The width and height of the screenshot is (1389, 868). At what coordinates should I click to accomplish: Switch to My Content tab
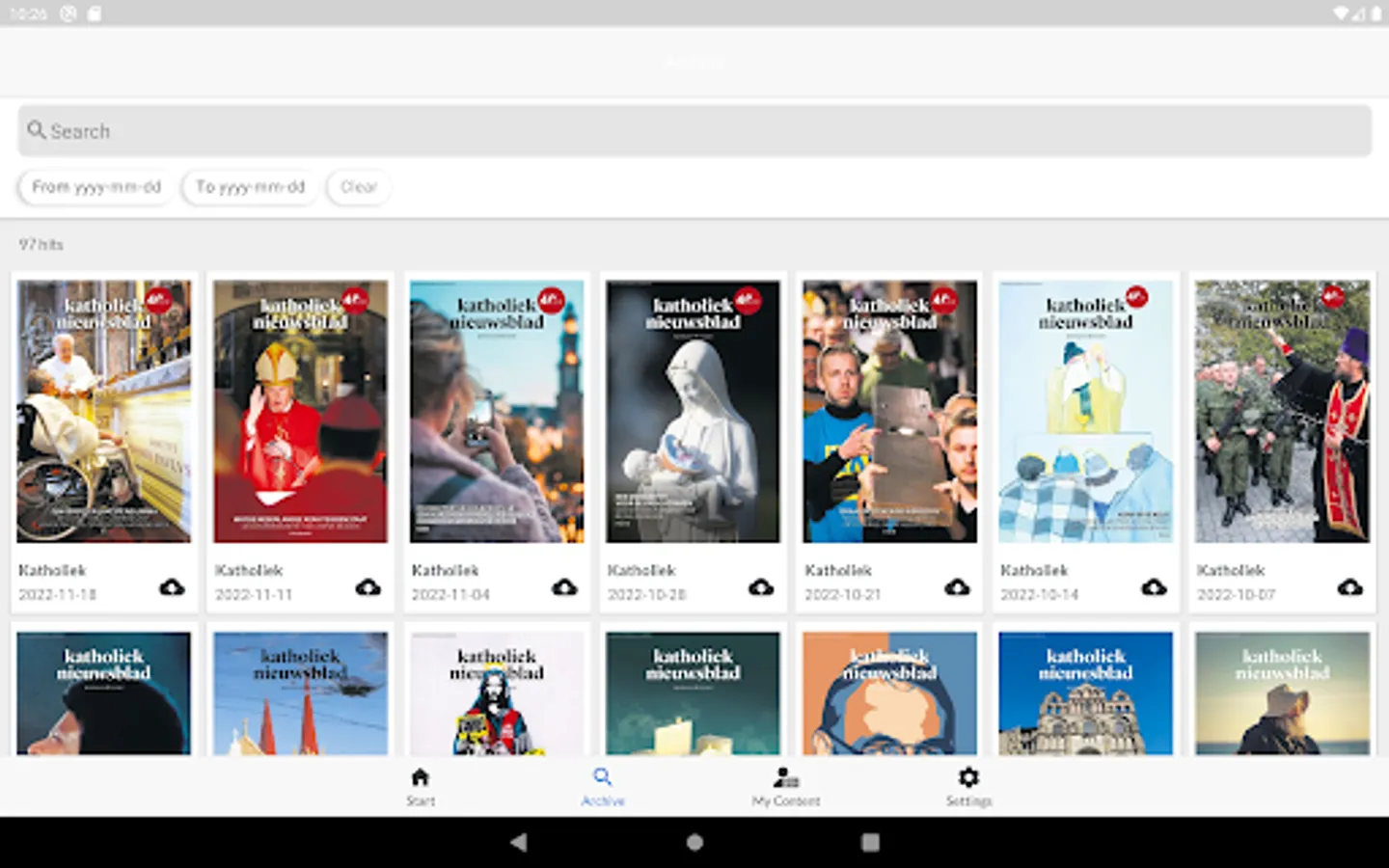786,786
